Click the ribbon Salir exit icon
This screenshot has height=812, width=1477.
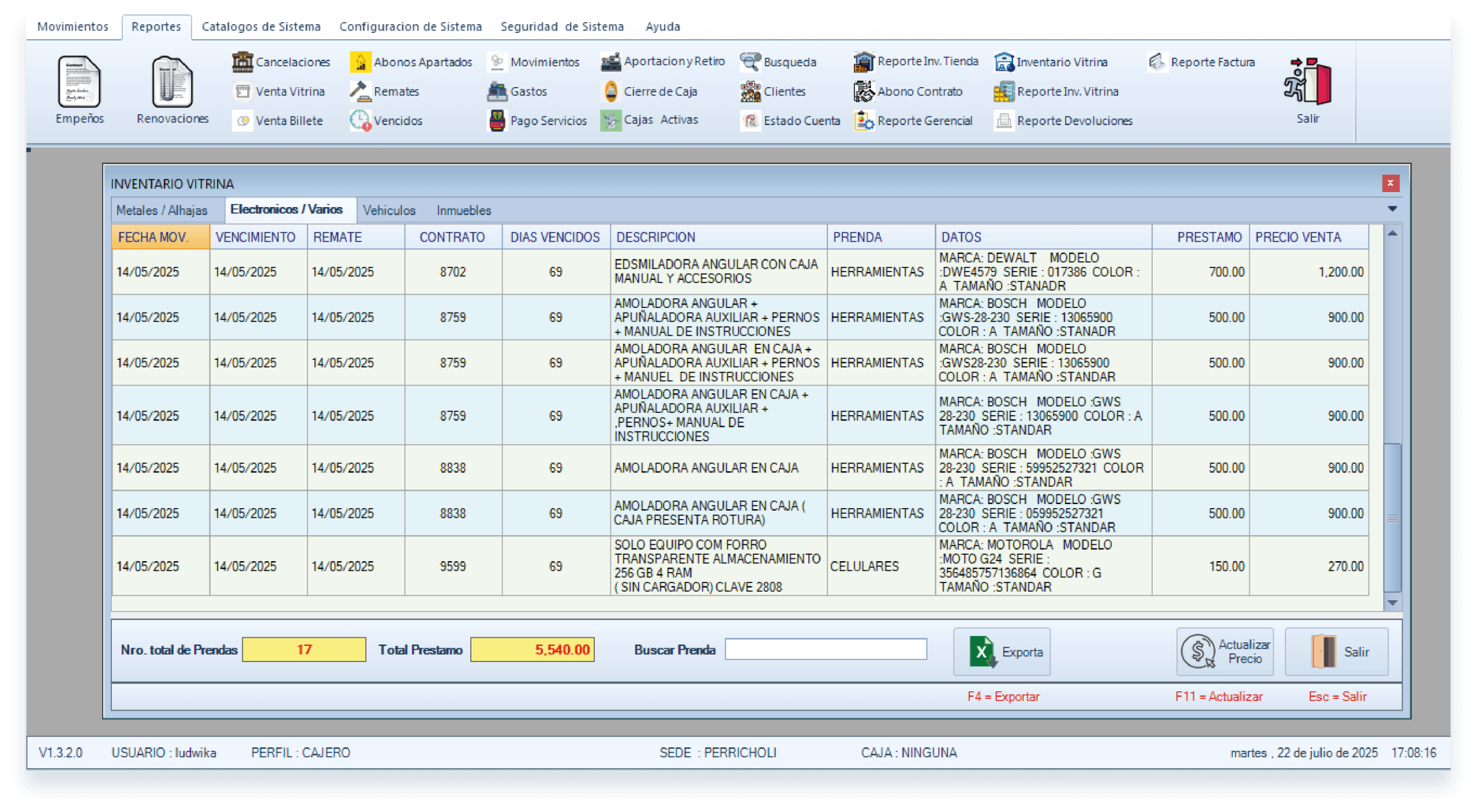point(1307,82)
